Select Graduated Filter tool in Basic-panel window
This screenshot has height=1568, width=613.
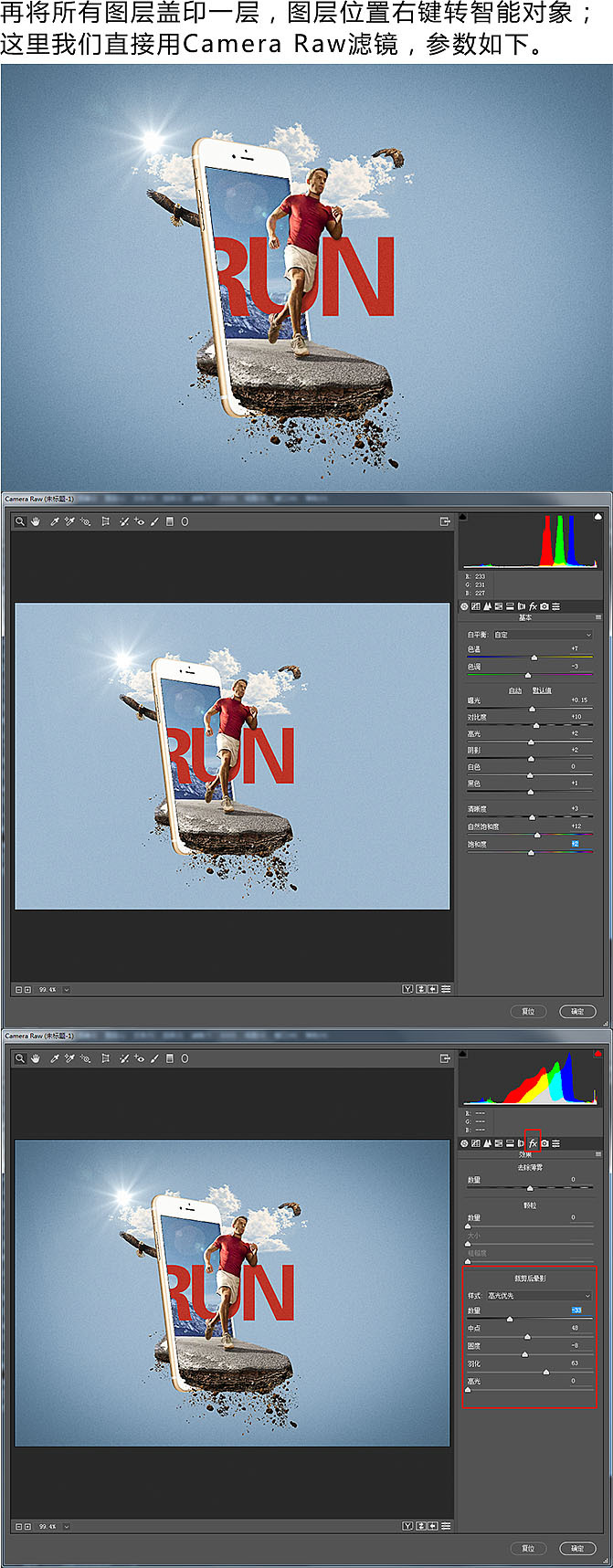(170, 521)
